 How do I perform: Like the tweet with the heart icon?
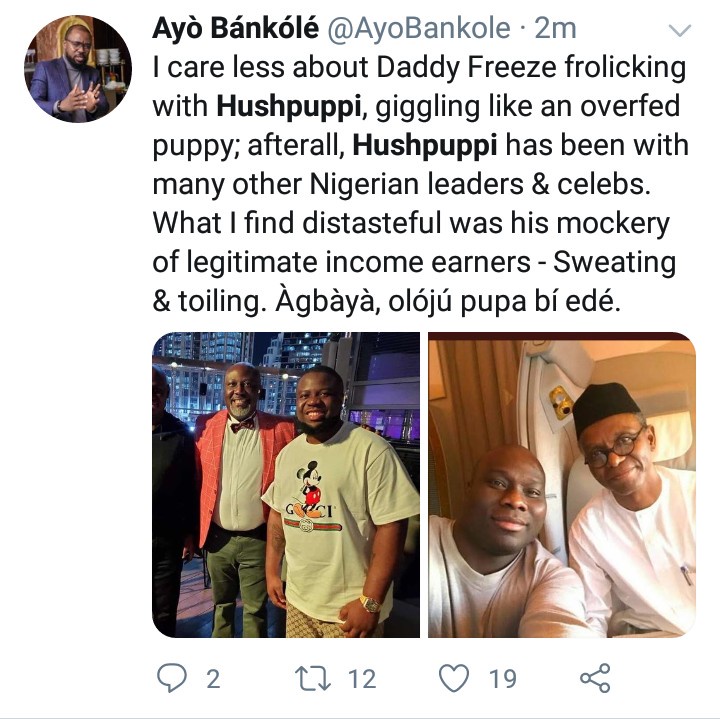[455, 679]
